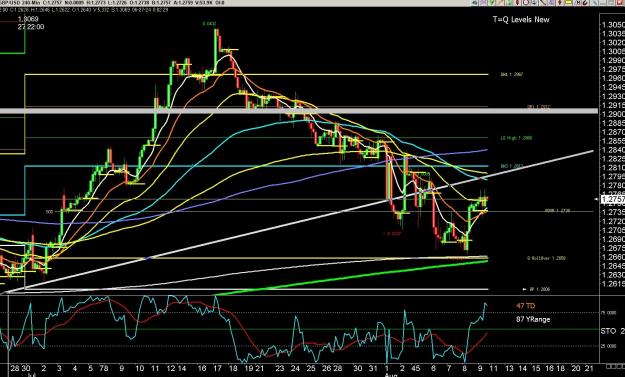Click date label 17 on time axis

click(217, 369)
